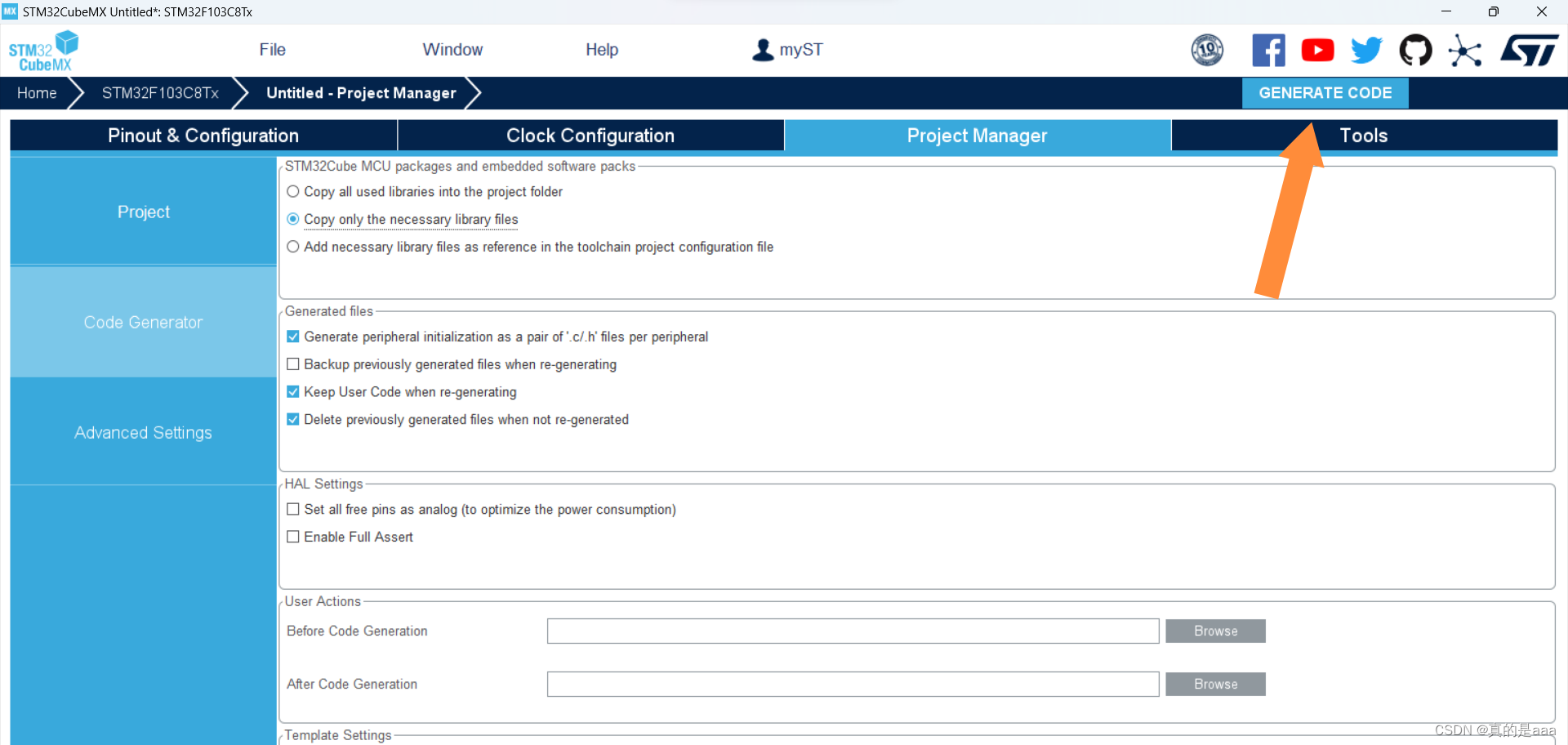Click the 'Generated files' group label
Viewport: 1568px width, 745px height.
click(x=329, y=311)
